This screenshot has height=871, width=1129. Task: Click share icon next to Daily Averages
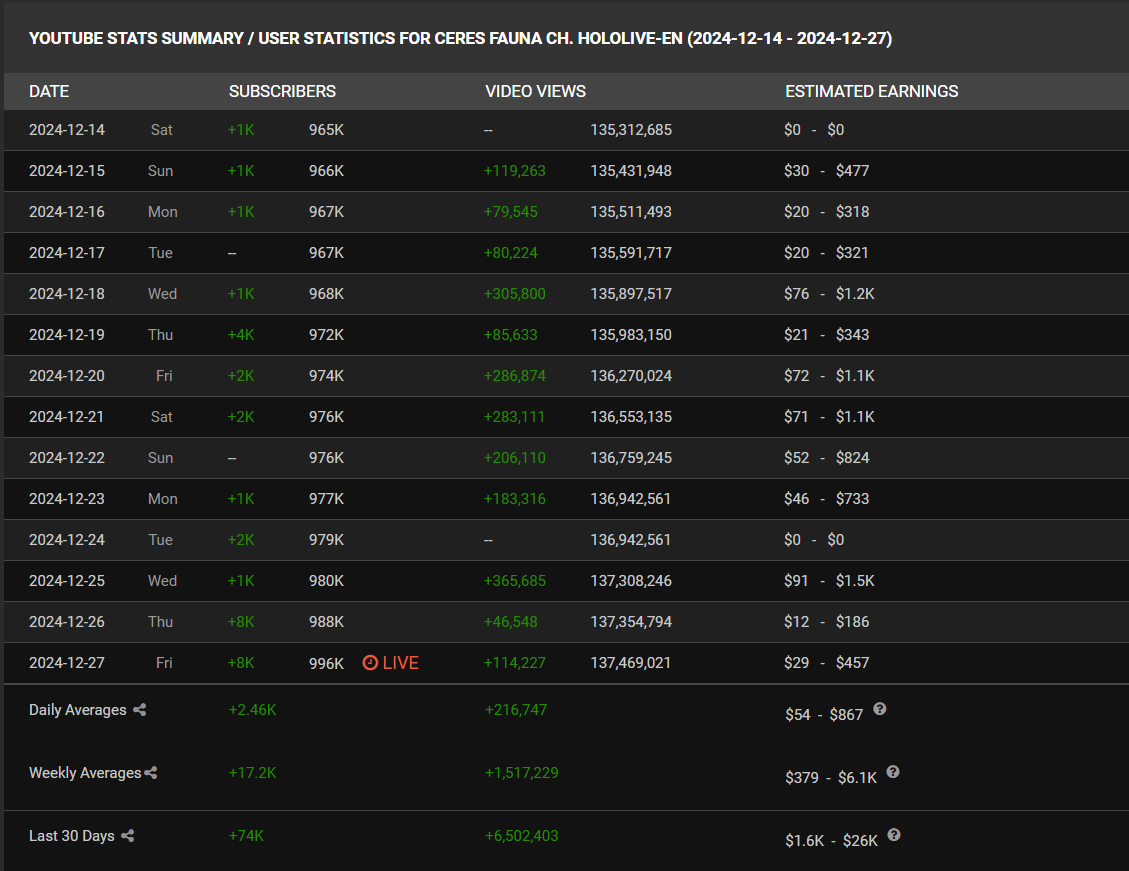[140, 710]
